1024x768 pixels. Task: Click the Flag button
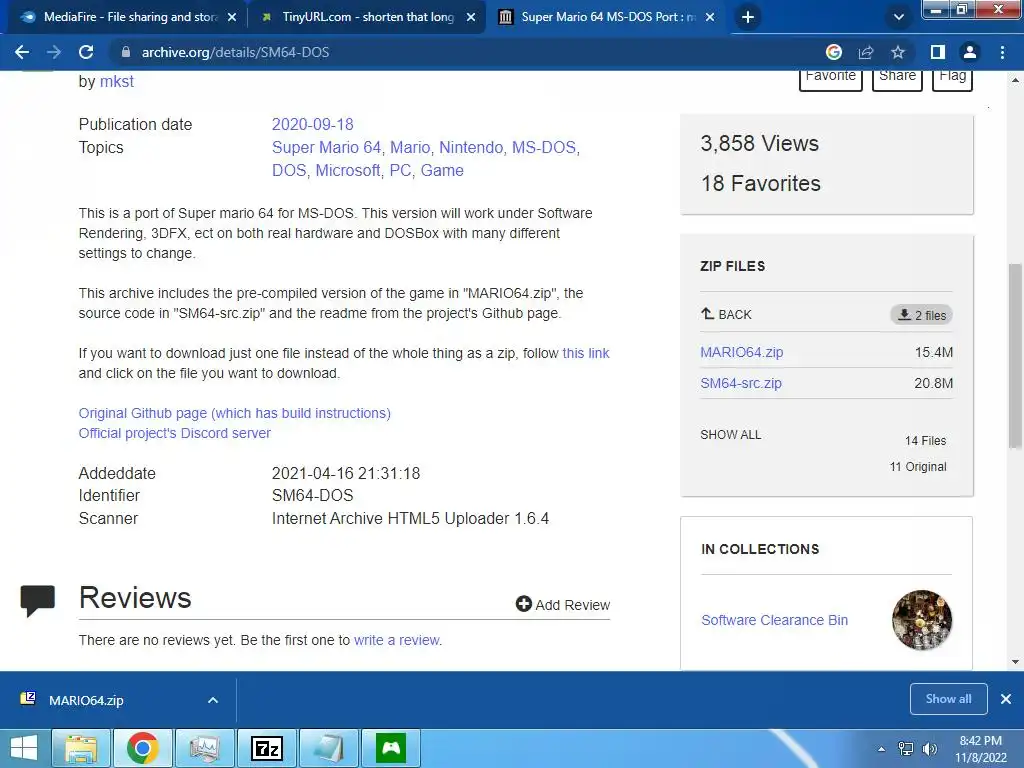pos(952,78)
